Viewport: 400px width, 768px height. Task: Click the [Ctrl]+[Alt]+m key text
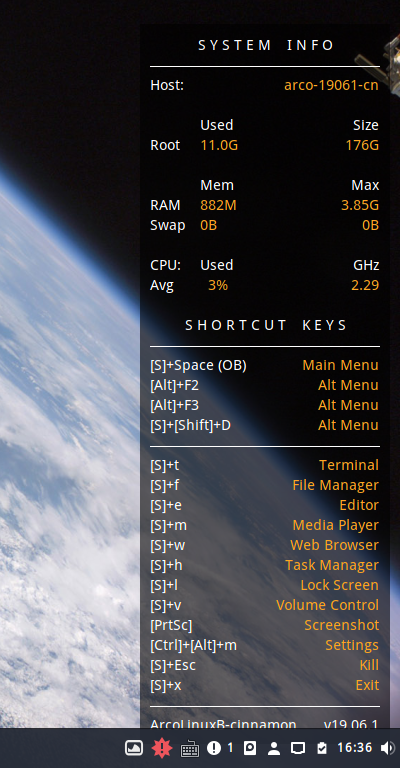click(x=193, y=646)
